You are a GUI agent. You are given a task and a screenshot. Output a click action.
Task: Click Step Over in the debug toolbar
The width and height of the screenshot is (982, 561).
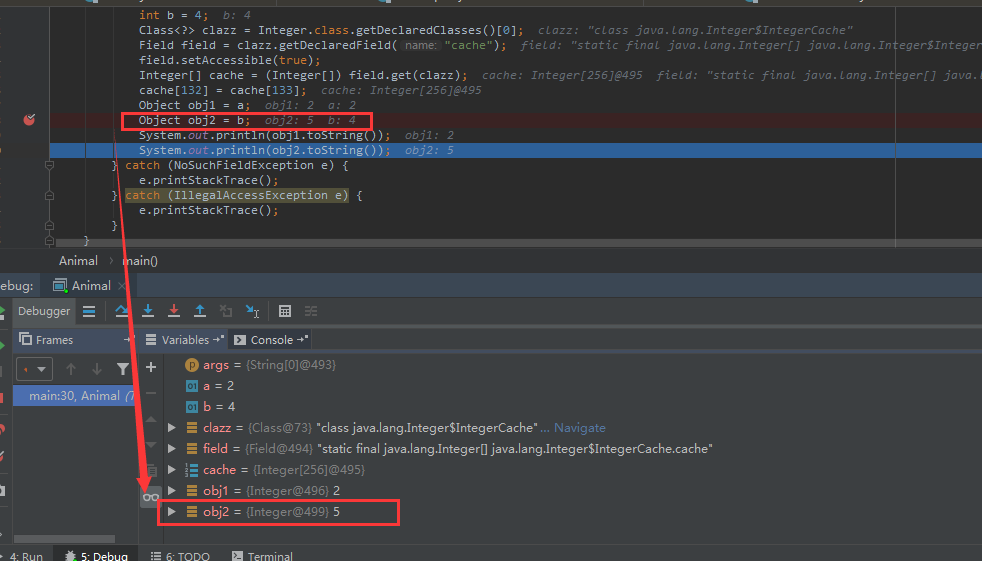point(122,311)
